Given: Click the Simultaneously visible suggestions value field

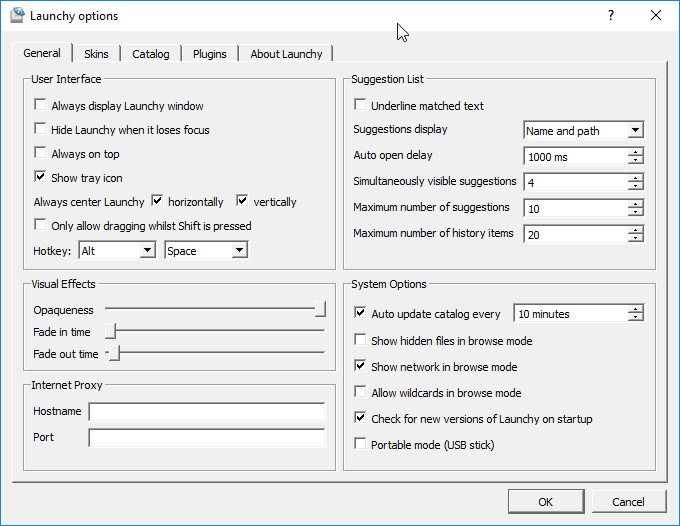Looking at the screenshot, I should click(576, 183).
